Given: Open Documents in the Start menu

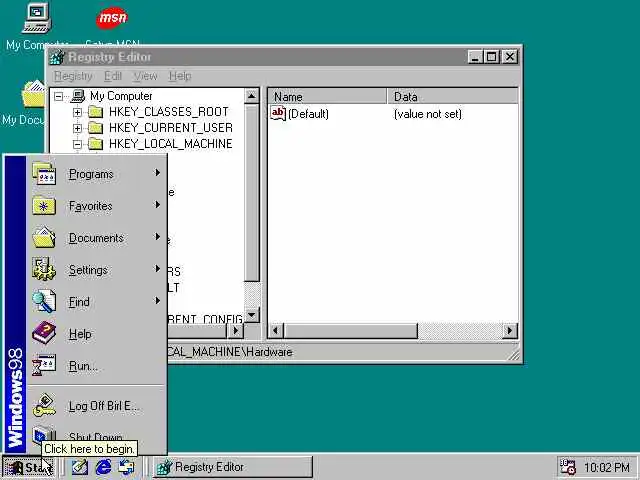Looking at the screenshot, I should (x=97, y=238).
